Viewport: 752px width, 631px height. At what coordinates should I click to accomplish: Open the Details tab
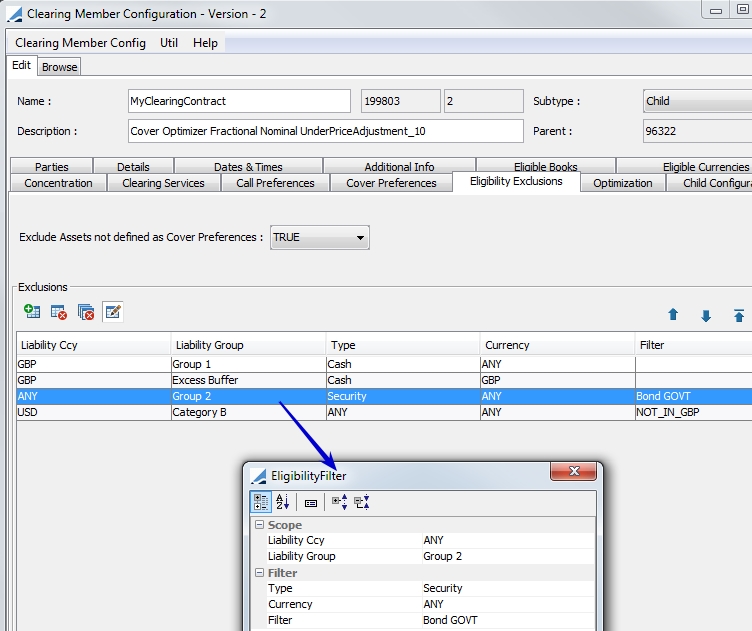click(x=133, y=166)
